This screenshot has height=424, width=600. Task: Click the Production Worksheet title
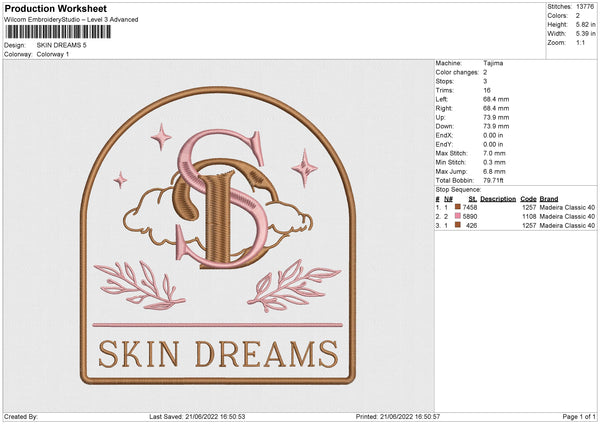(x=55, y=8)
